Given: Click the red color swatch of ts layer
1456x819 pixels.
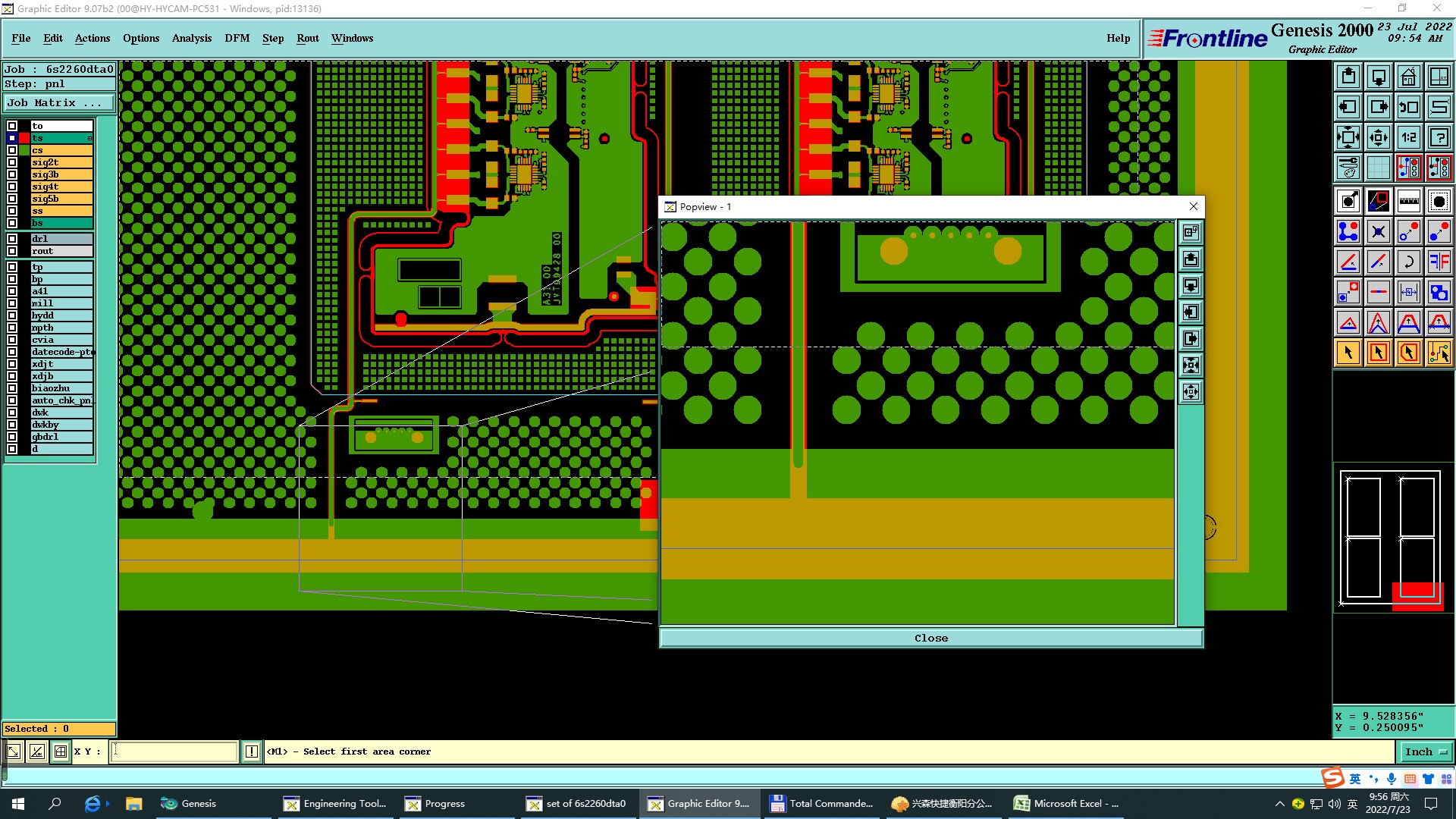Looking at the screenshot, I should (x=24, y=138).
